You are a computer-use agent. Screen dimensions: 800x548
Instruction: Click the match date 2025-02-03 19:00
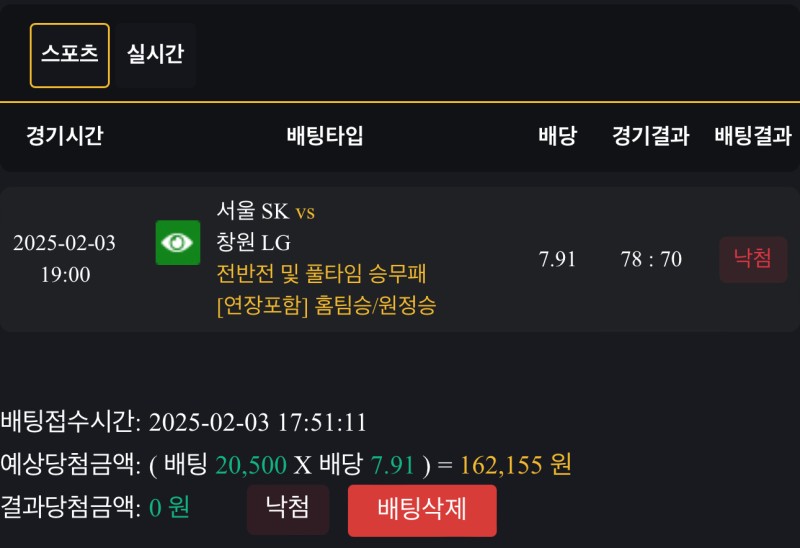pyautogui.click(x=65, y=259)
